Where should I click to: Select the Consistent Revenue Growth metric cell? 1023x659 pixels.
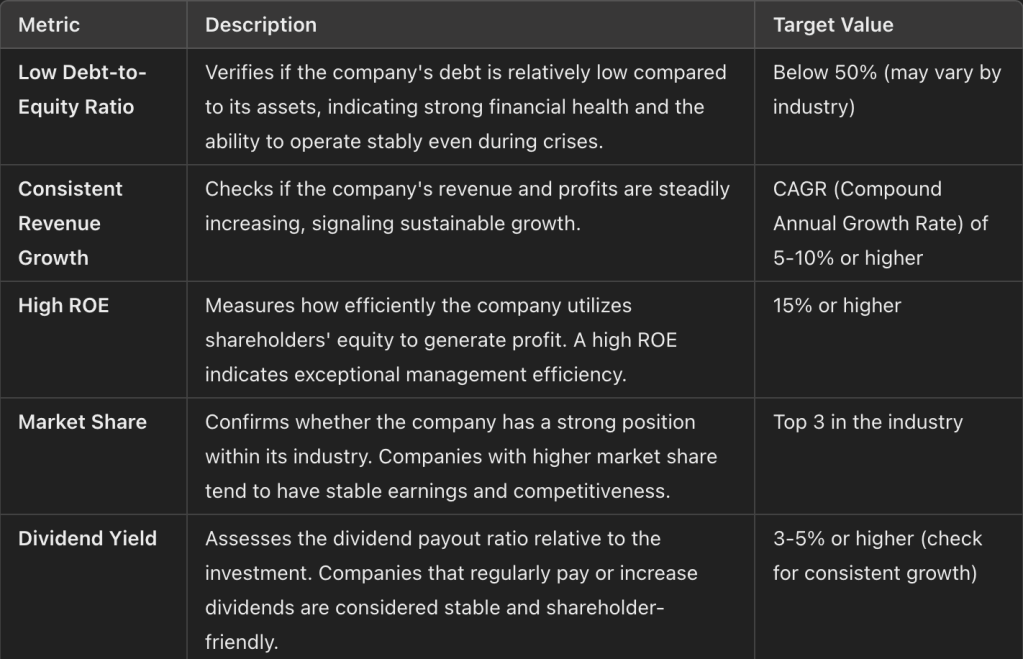pos(70,223)
